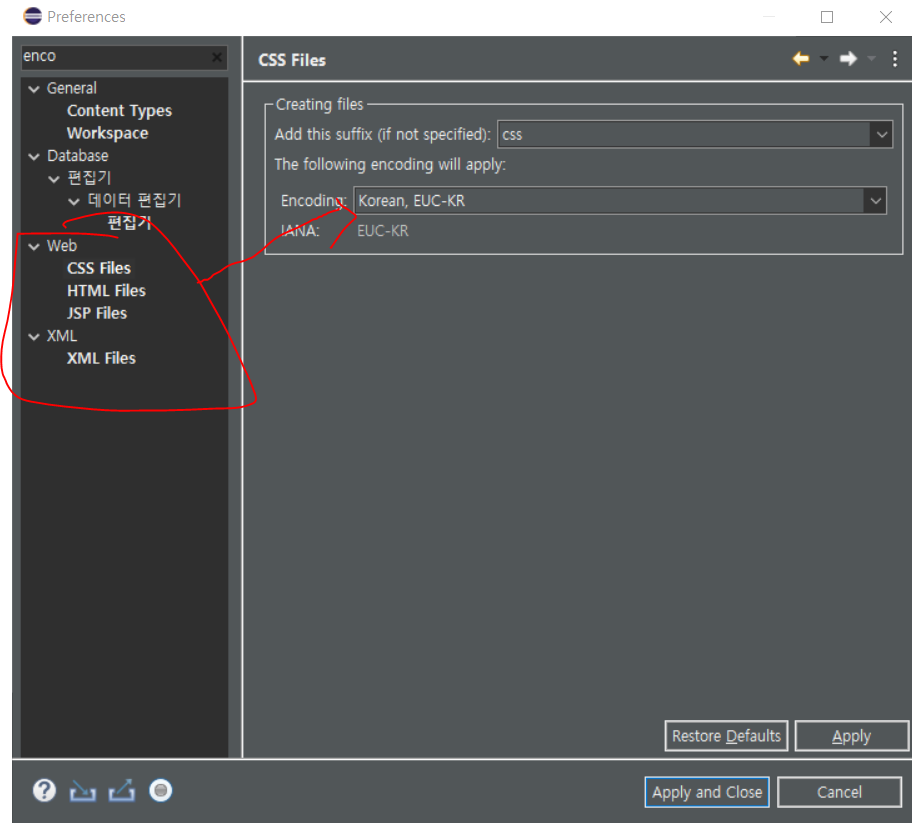Open the Encoding dropdown list
912x823 pixels.
pos(875,201)
